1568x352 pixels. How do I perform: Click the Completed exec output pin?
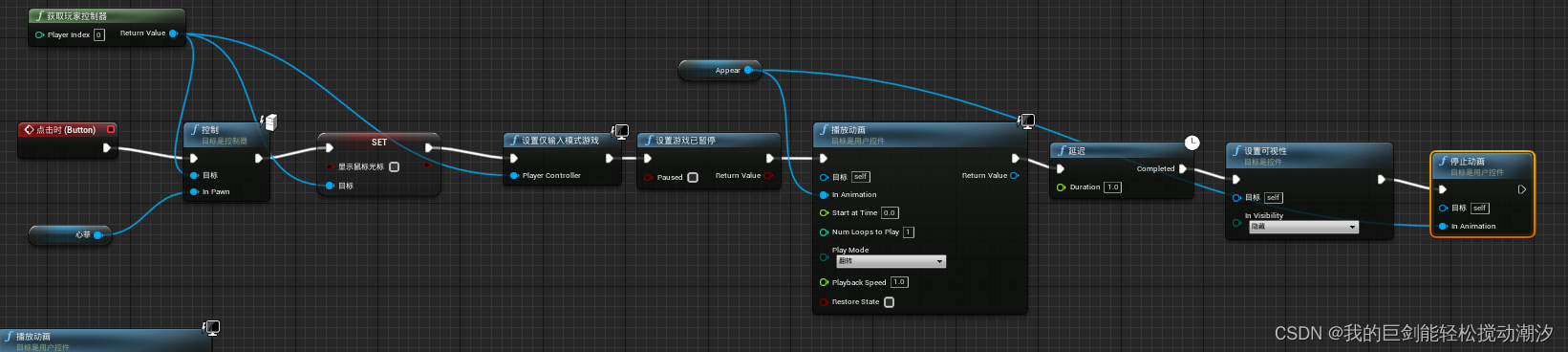pyautogui.click(x=1183, y=168)
